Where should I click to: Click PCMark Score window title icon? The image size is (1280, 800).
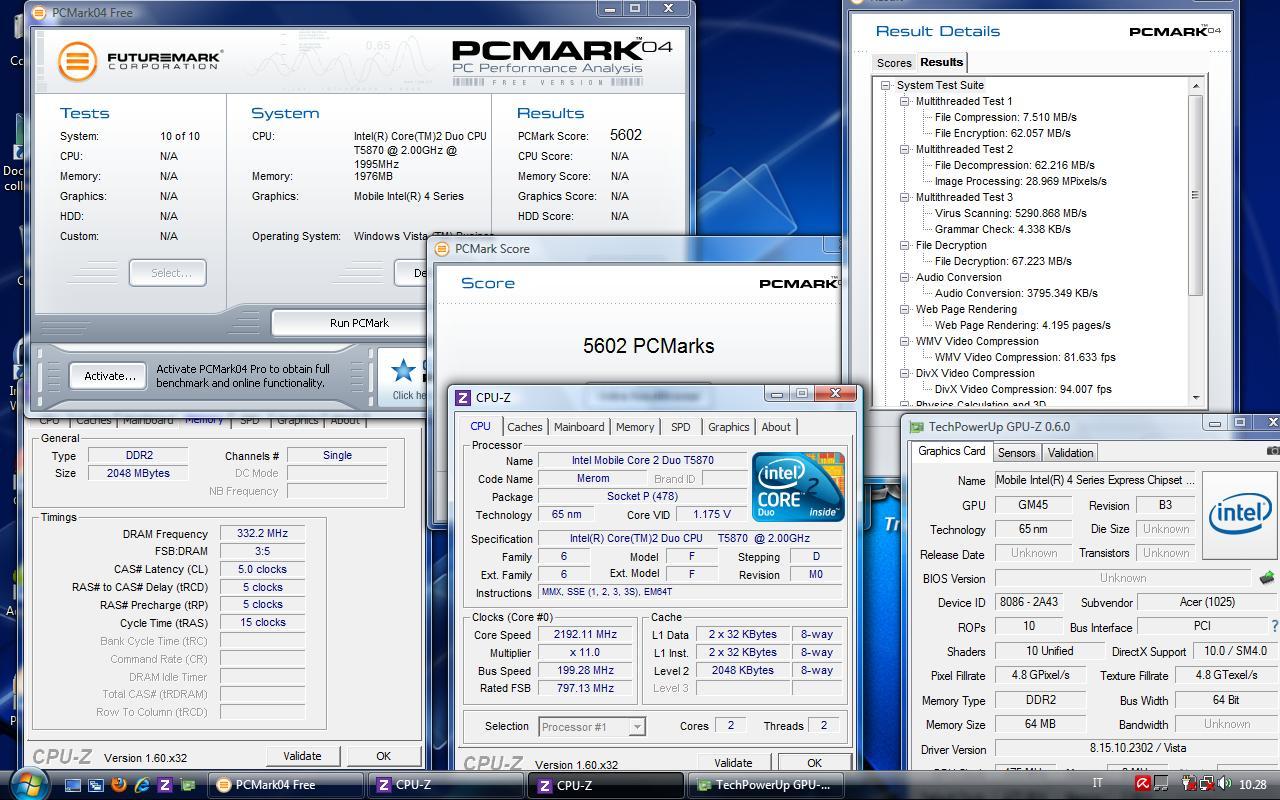[442, 249]
